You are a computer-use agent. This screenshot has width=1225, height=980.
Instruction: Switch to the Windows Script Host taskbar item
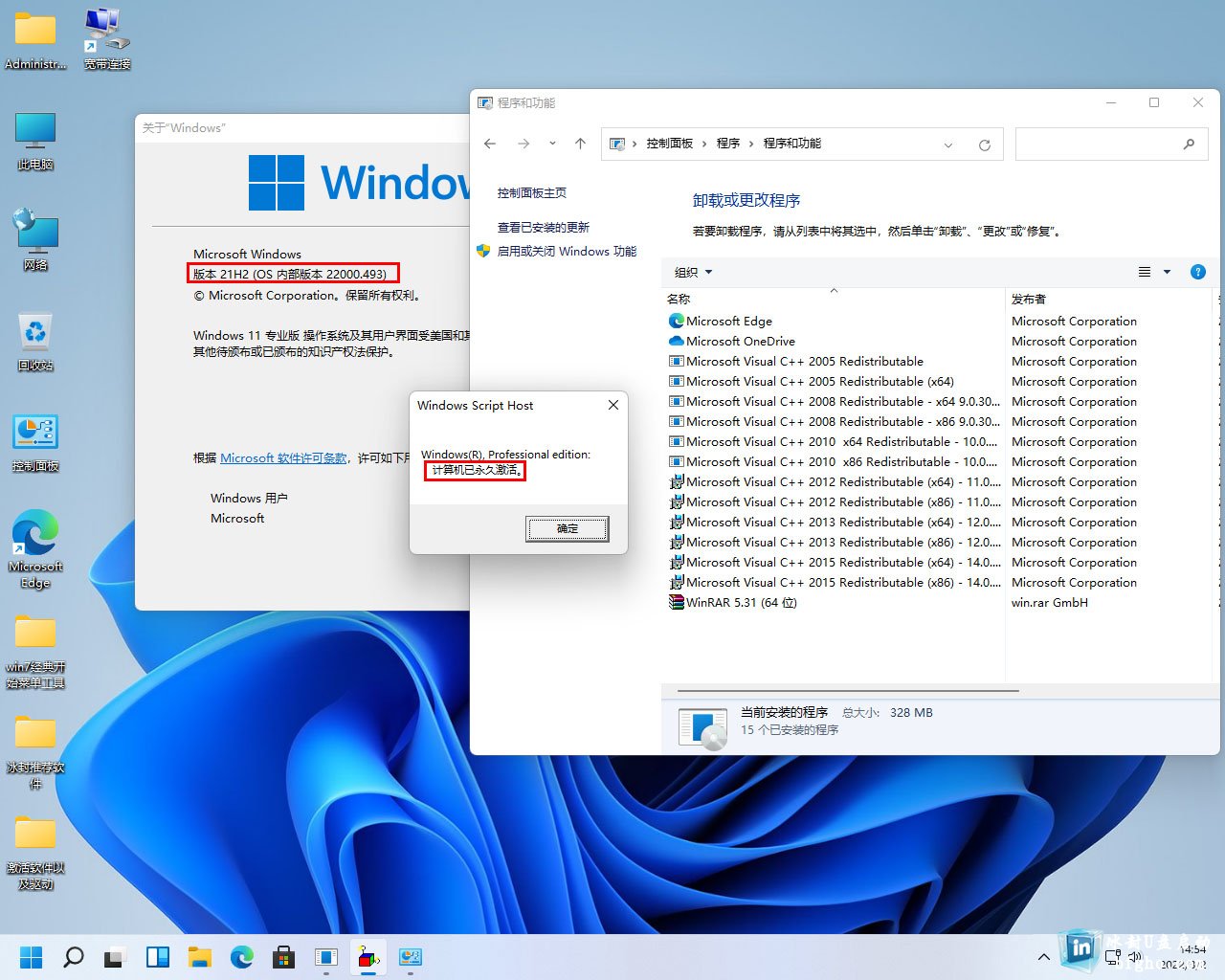click(x=368, y=957)
